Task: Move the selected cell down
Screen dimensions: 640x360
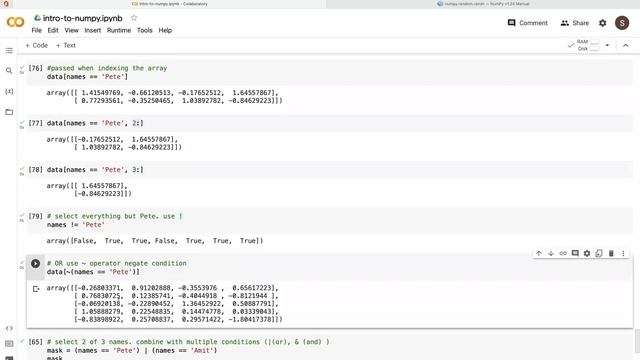Action: coord(551,253)
